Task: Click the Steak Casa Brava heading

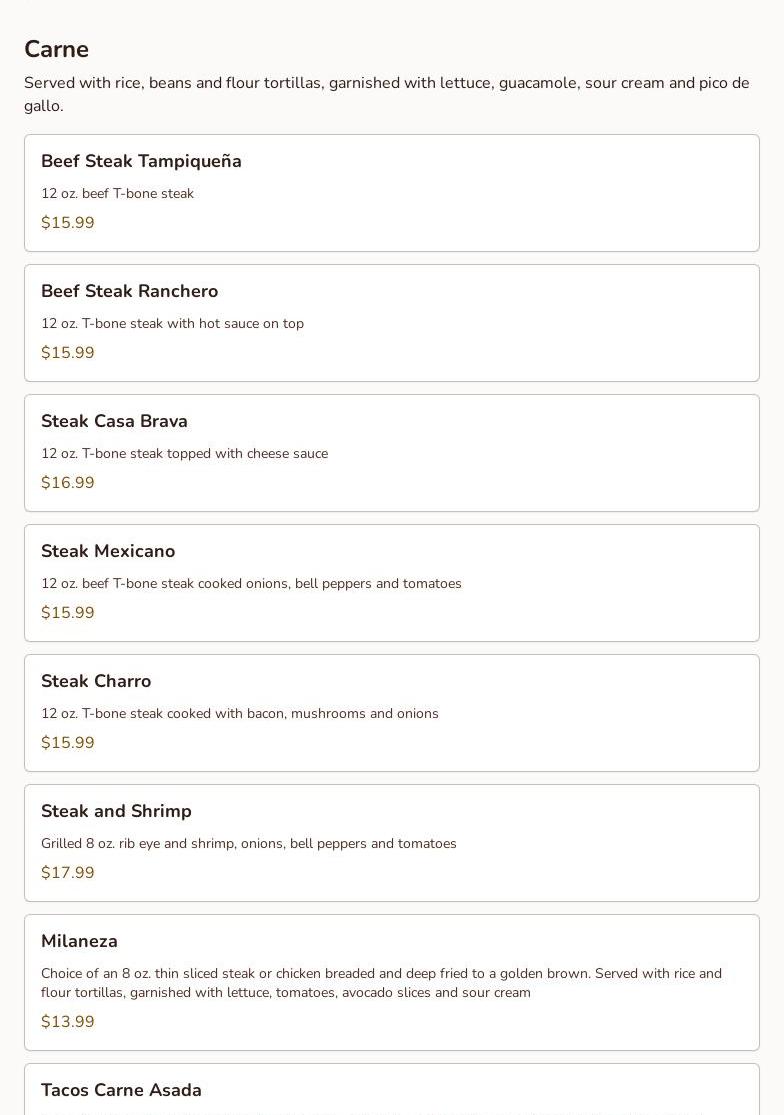Action: 114,422
